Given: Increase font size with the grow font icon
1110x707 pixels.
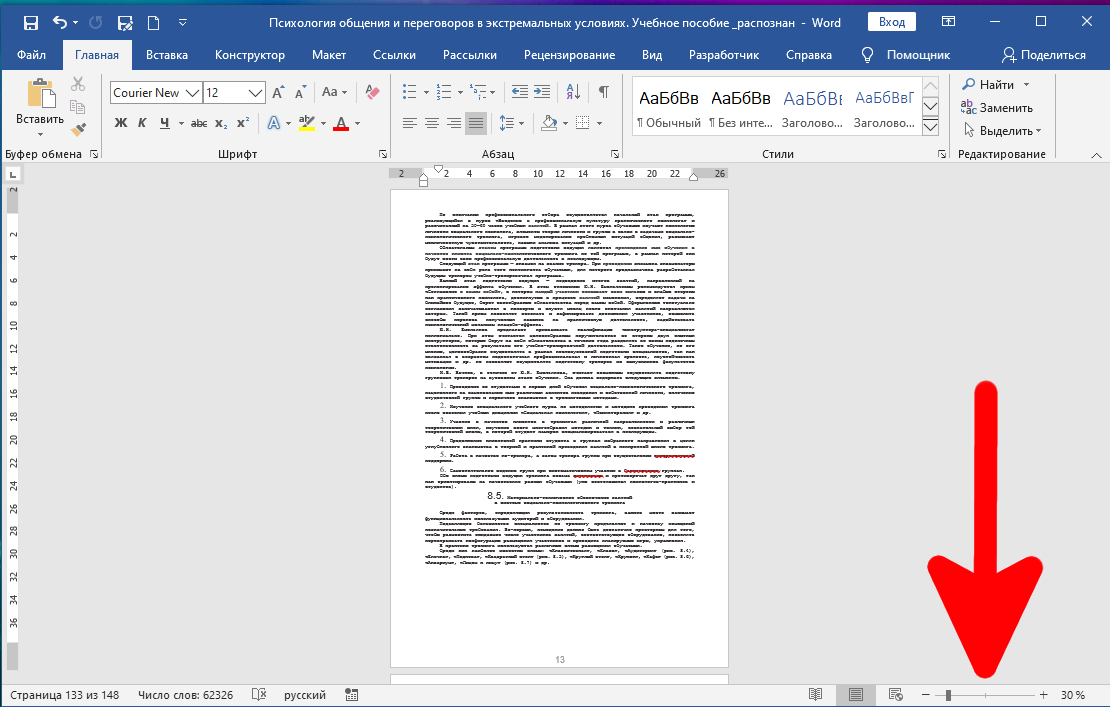Looking at the screenshot, I should tap(278, 92).
